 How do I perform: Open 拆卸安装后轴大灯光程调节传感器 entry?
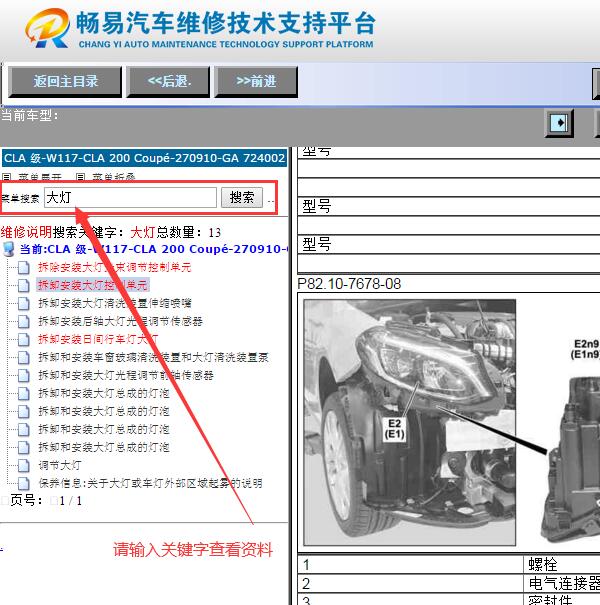(120, 321)
